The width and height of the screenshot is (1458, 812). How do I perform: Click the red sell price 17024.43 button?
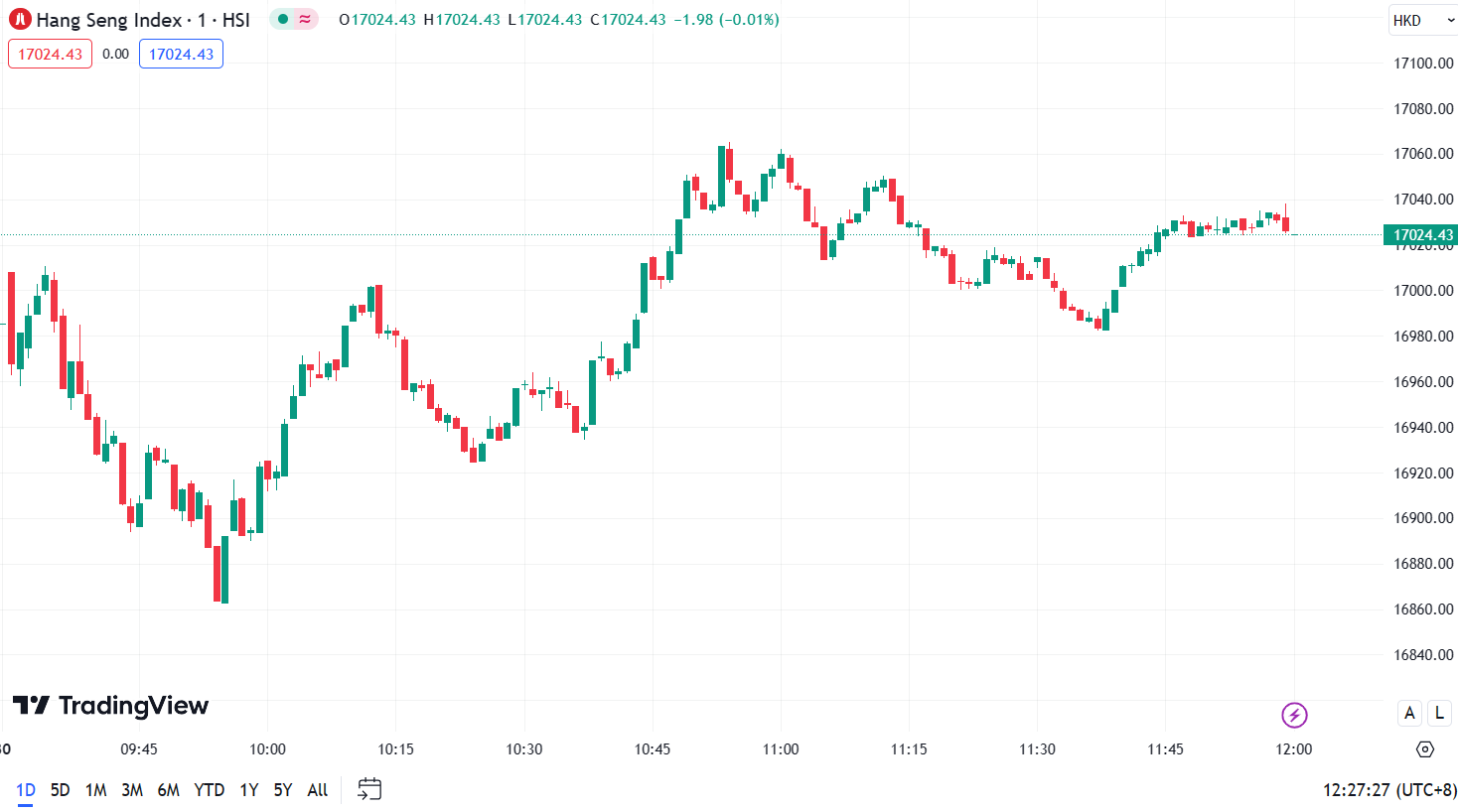(x=50, y=54)
